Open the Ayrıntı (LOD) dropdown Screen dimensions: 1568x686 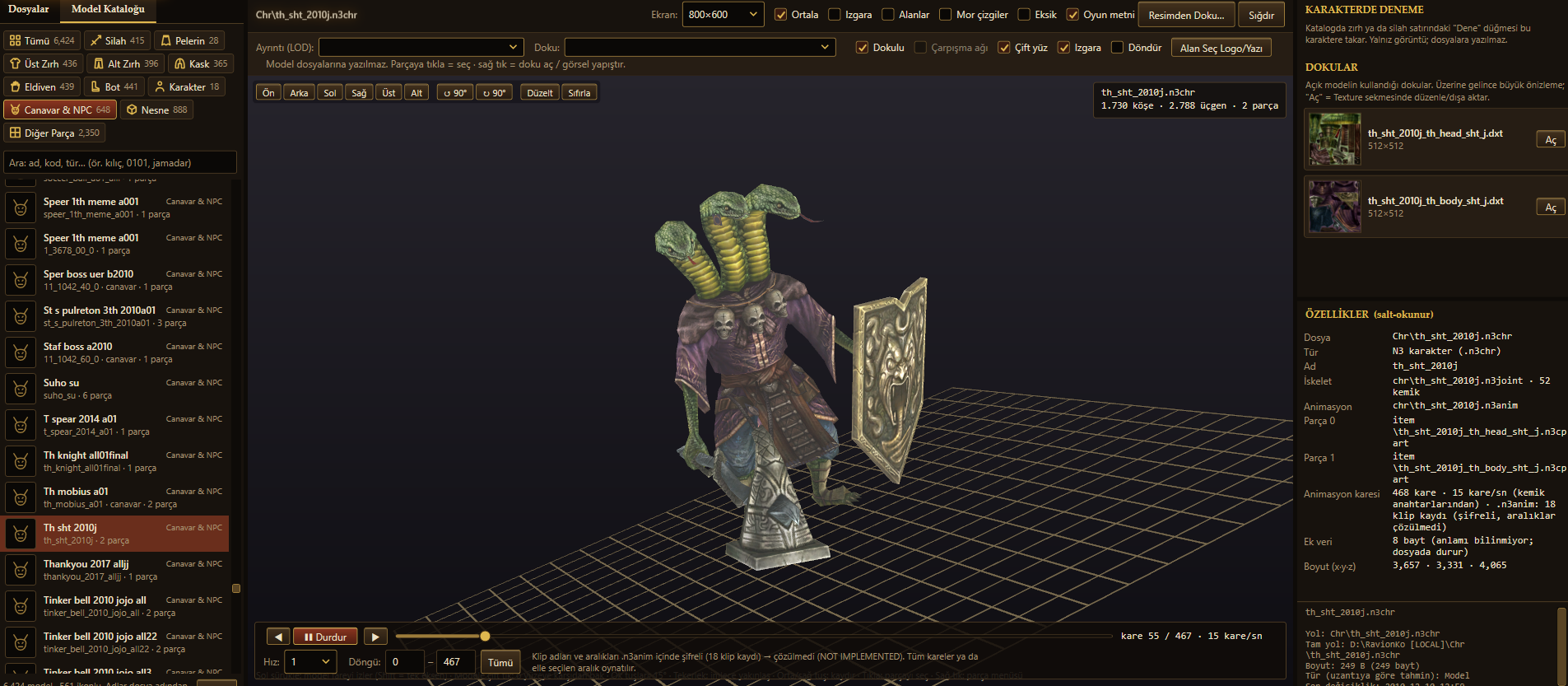(421, 48)
